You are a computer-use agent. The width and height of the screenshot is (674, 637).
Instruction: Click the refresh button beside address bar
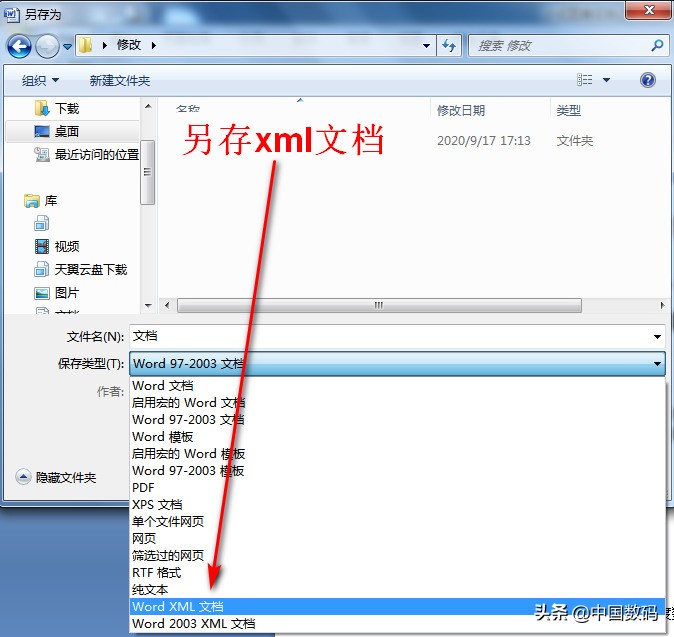pos(449,46)
